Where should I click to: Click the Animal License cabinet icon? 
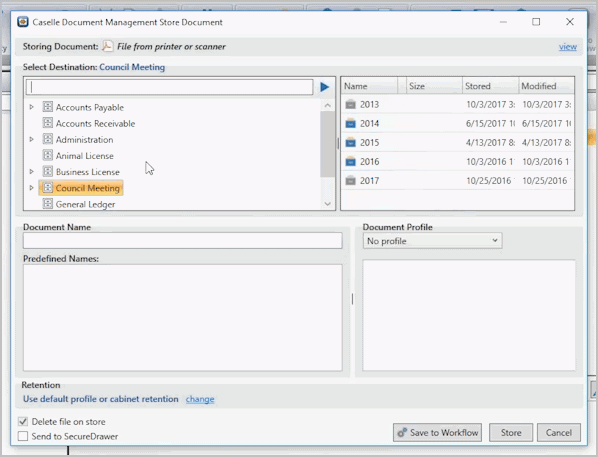click(48, 155)
